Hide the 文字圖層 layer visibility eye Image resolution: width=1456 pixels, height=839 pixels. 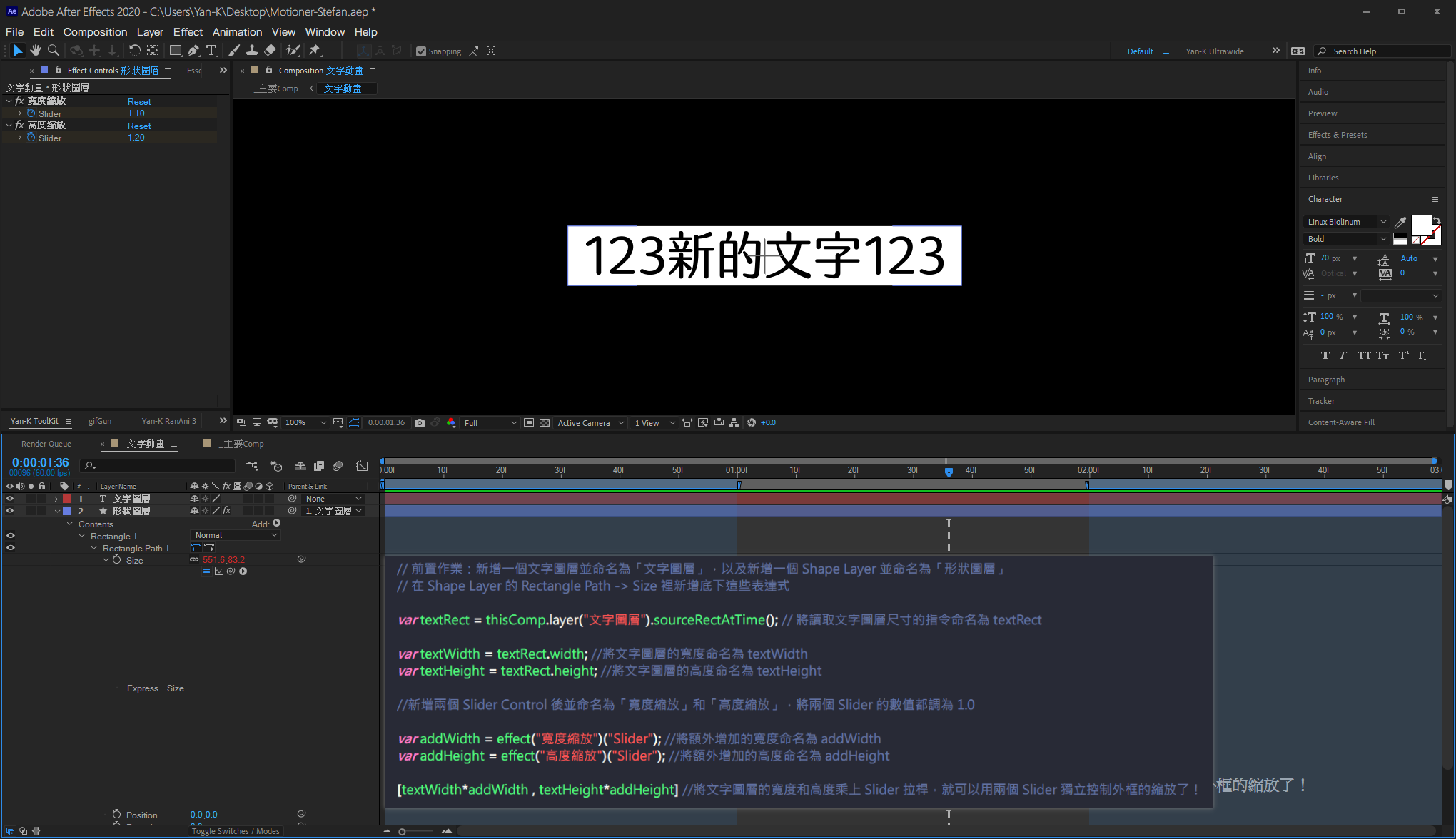pyautogui.click(x=10, y=499)
